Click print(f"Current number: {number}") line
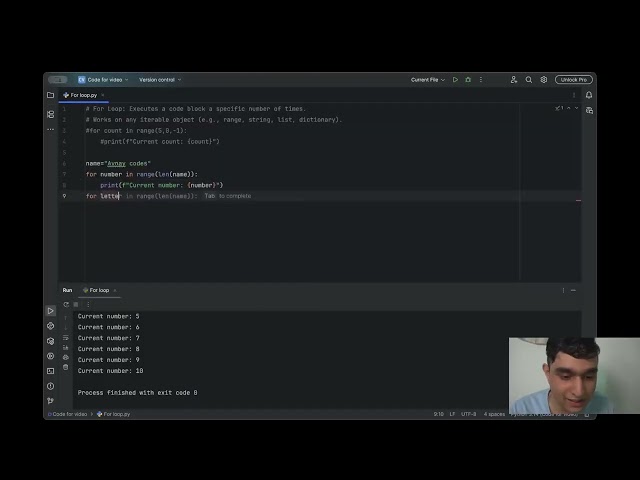Viewport: 640px width, 480px height. point(162,185)
